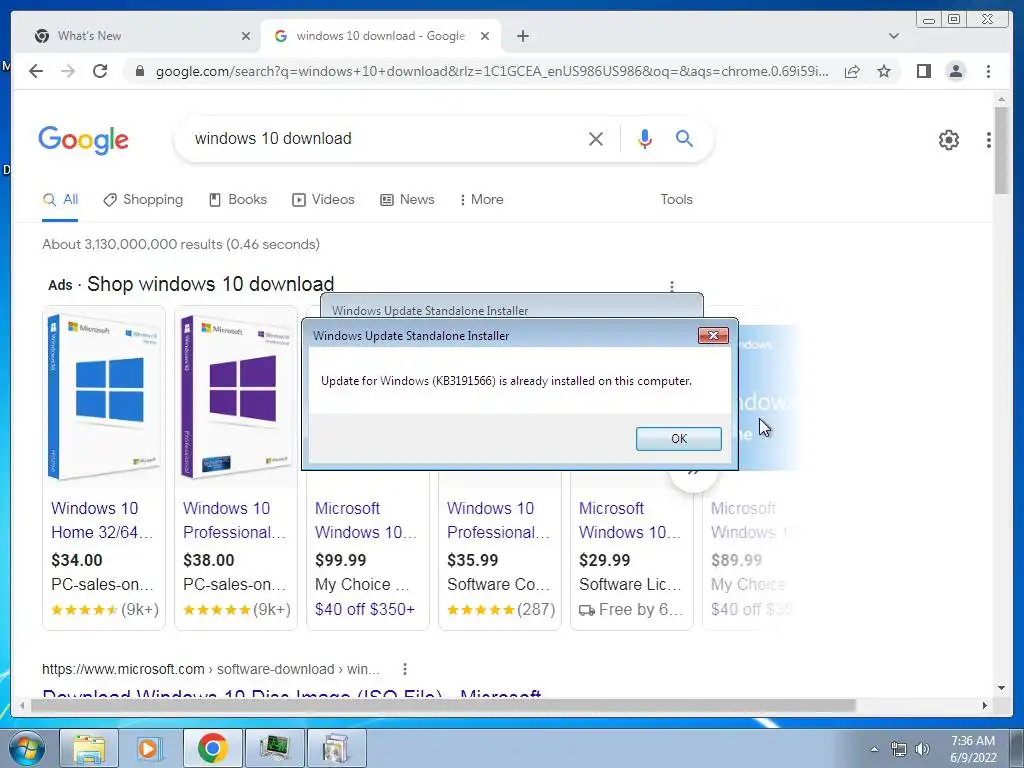Open Windows Media Player from the taskbar
The image size is (1024, 768).
coord(150,748)
